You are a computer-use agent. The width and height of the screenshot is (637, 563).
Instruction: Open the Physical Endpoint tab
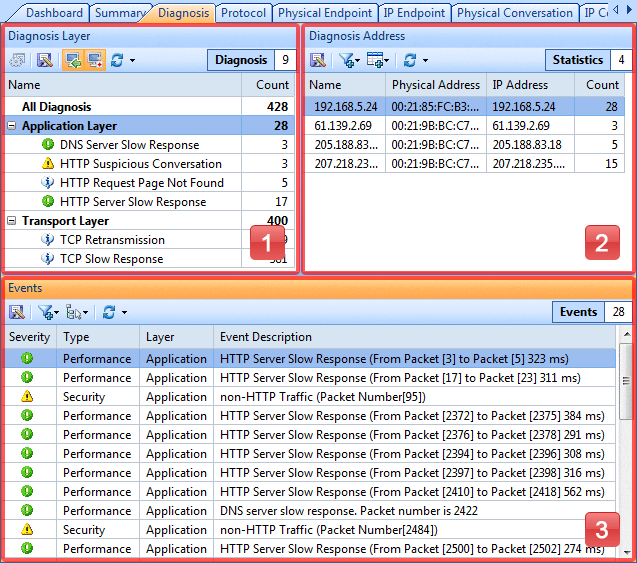click(325, 13)
